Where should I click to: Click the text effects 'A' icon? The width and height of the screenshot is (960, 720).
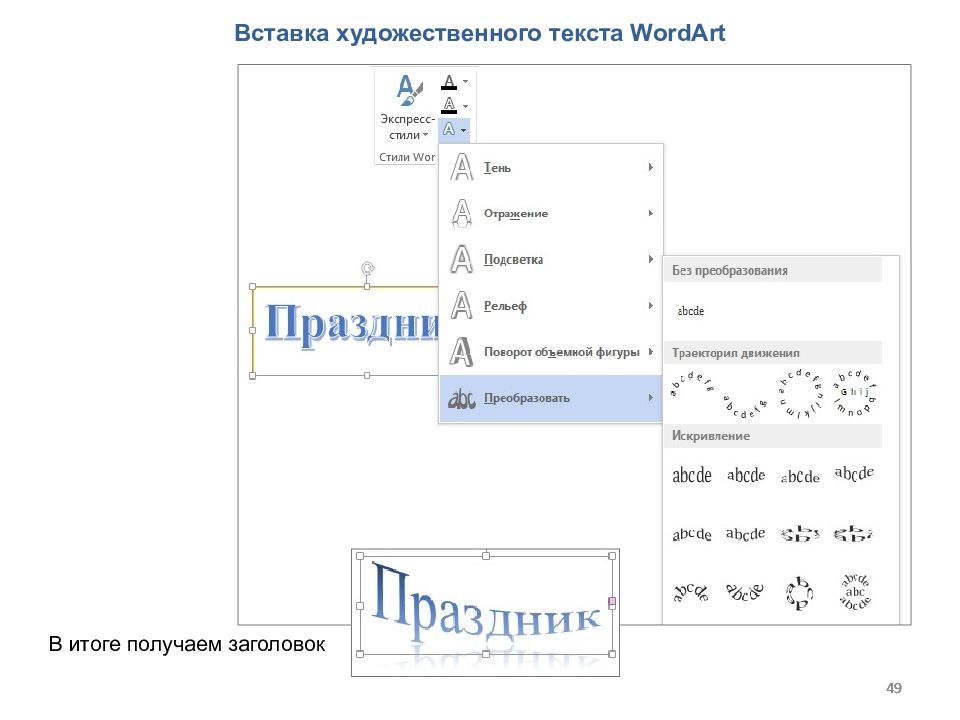coord(449,129)
